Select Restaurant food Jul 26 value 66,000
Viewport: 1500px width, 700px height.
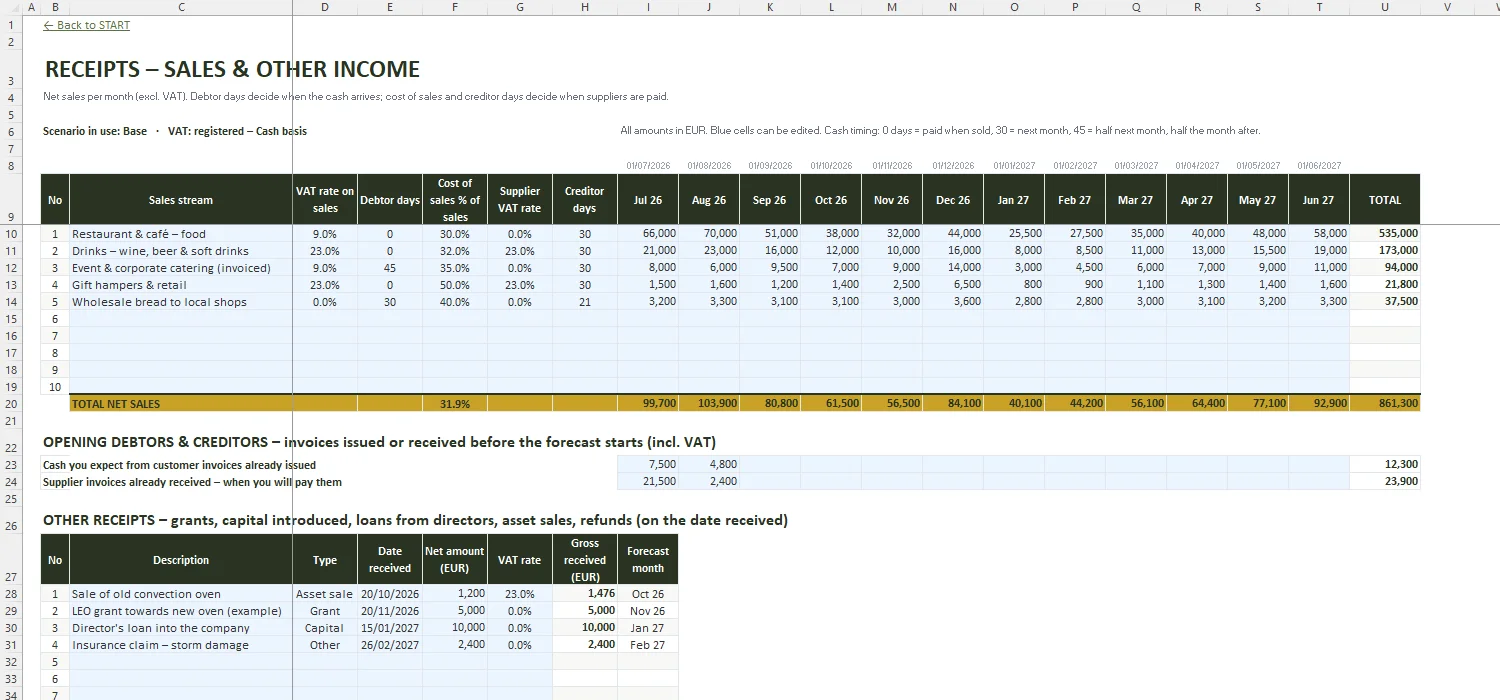coord(648,234)
